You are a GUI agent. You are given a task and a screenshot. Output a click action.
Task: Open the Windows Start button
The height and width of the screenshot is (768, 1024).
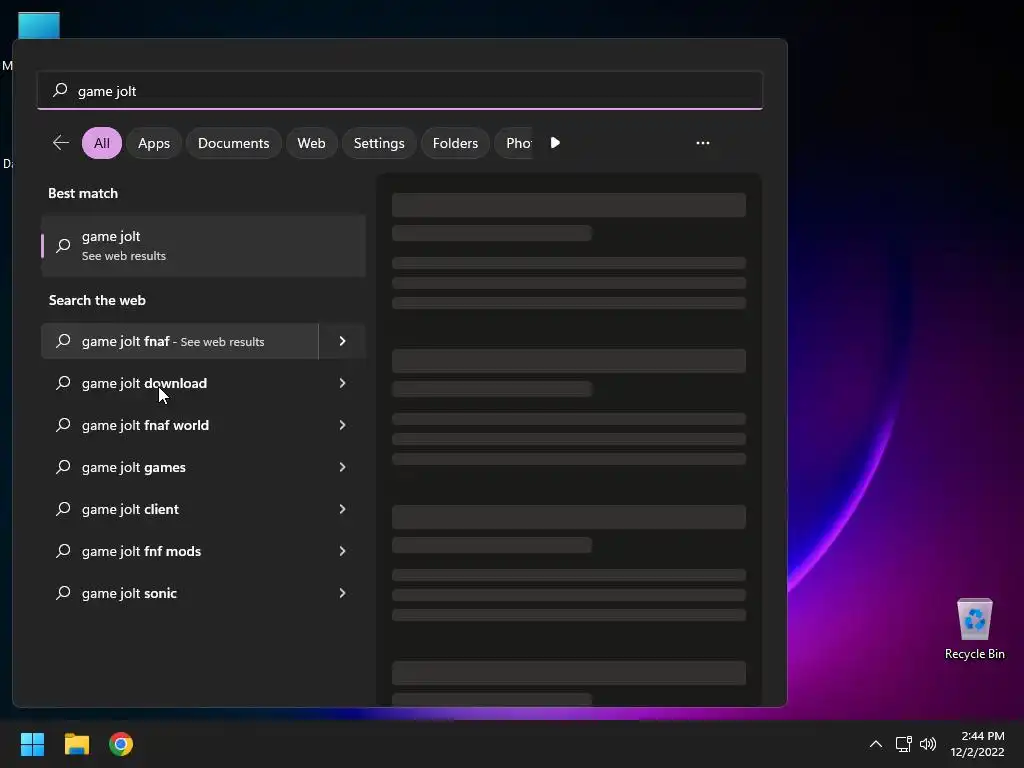click(x=32, y=744)
